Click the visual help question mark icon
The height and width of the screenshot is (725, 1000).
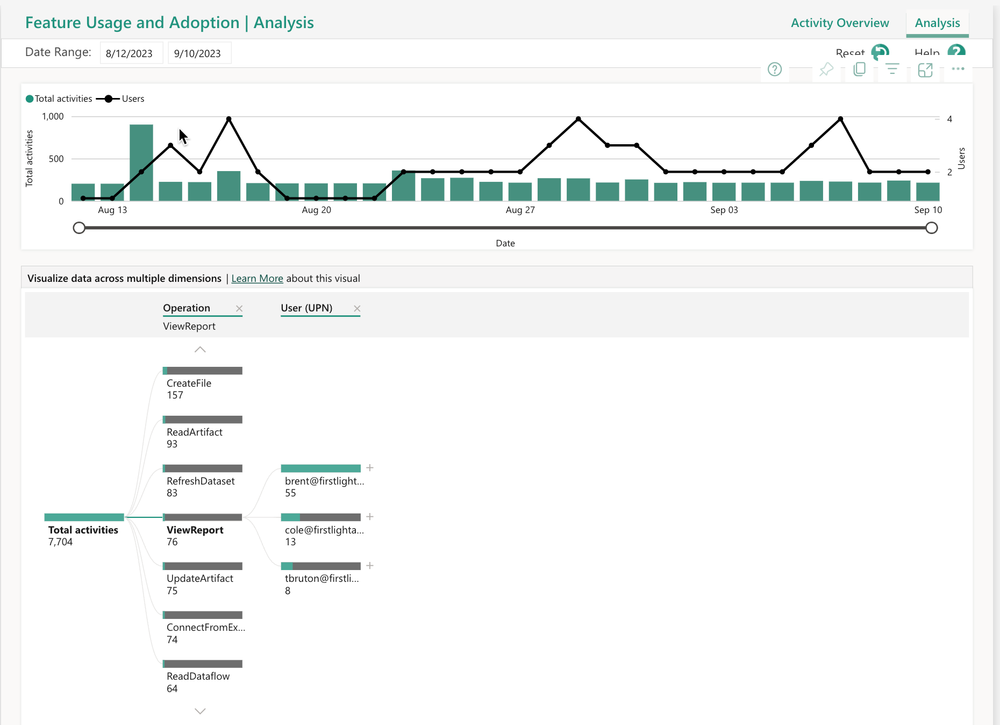(x=774, y=69)
